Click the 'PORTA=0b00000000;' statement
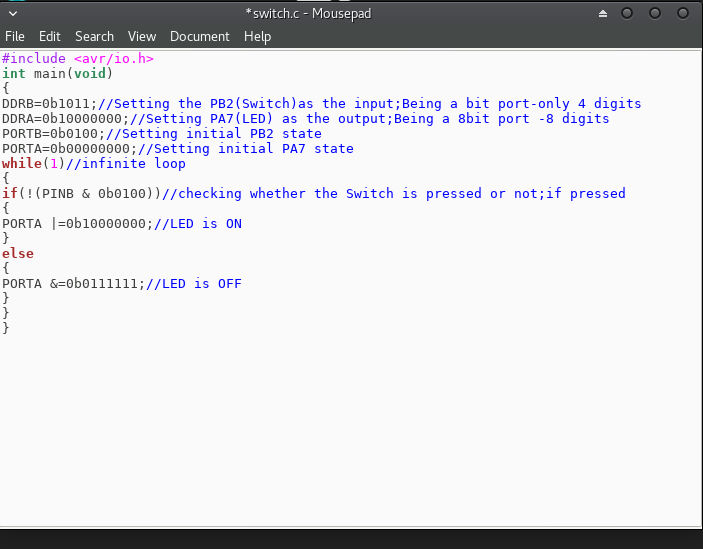This screenshot has height=549, width=703. pyautogui.click(x=69, y=149)
